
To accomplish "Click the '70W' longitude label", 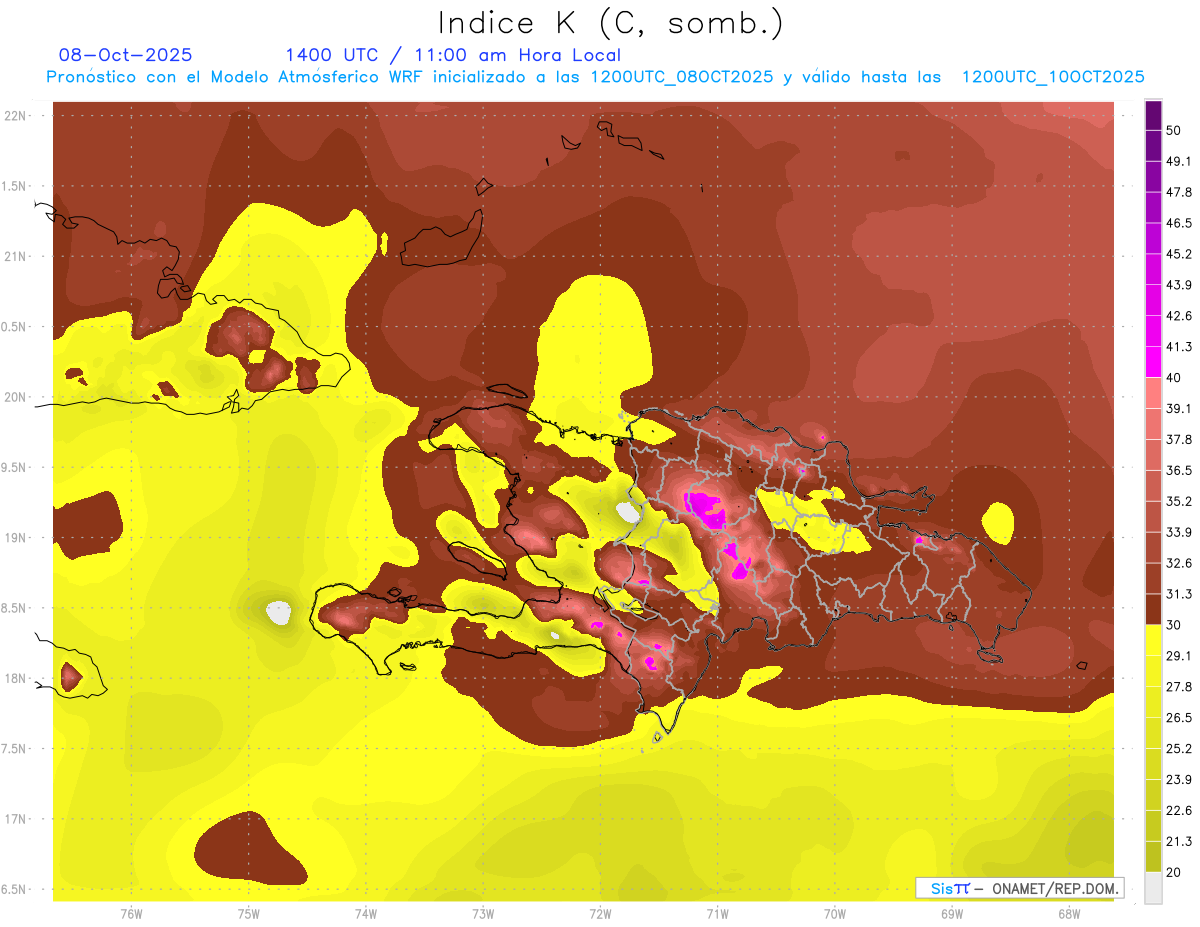I will point(835,914).
